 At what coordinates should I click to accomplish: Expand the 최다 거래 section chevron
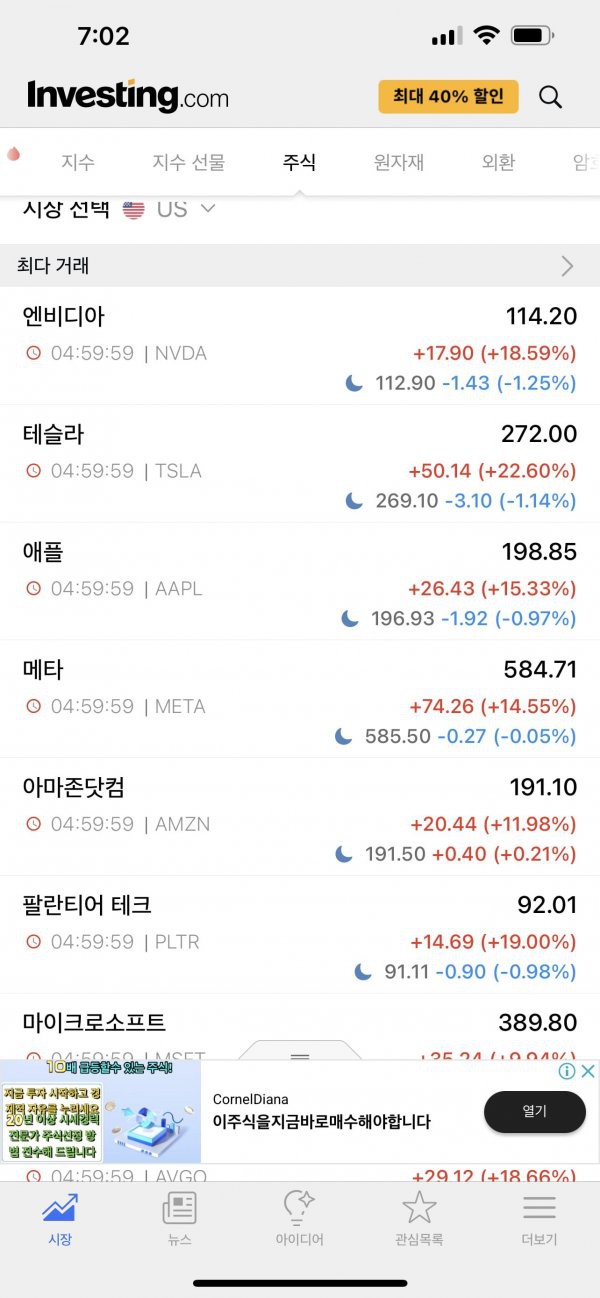coord(568,266)
